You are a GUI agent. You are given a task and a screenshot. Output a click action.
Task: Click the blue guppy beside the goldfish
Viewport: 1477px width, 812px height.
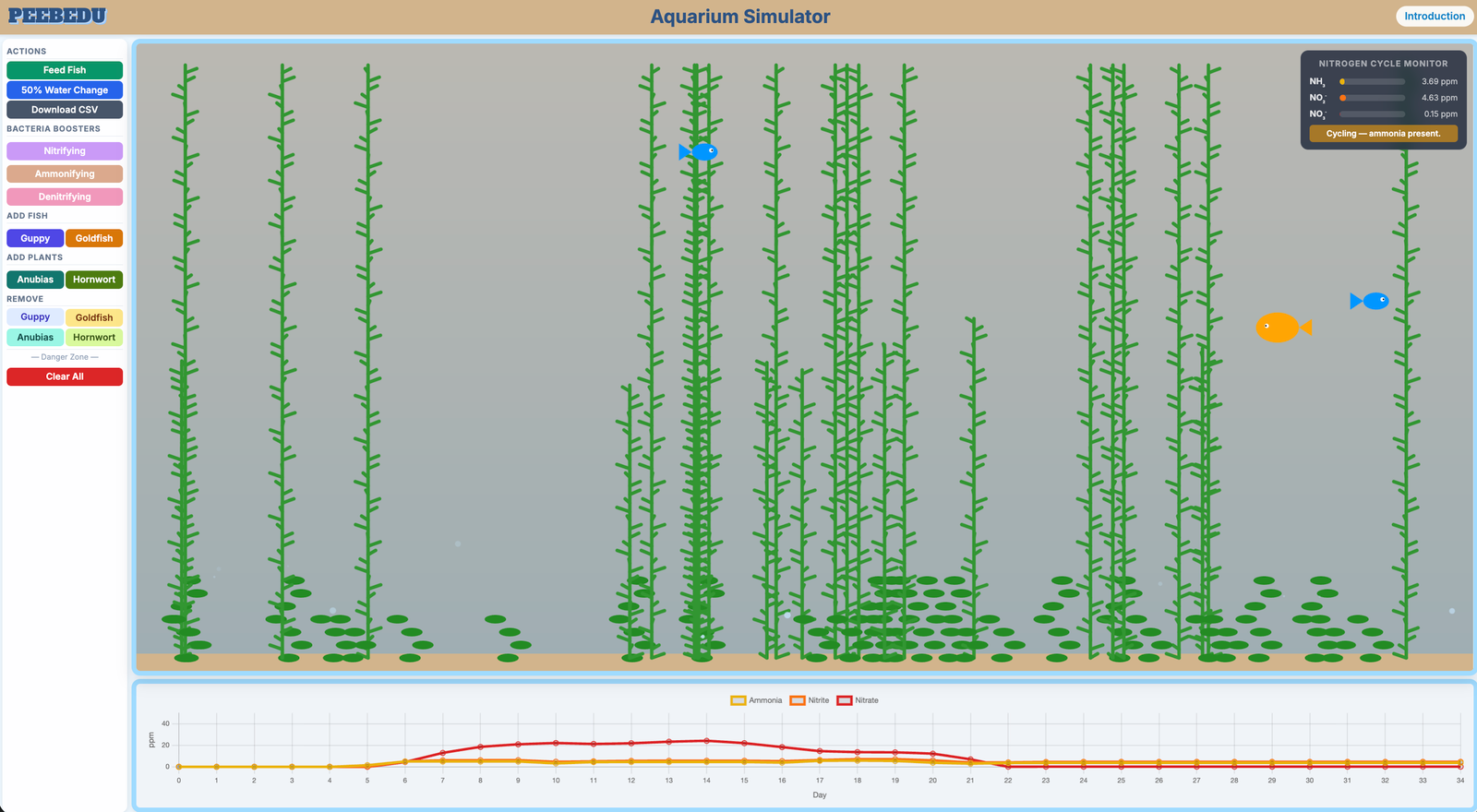click(1372, 301)
